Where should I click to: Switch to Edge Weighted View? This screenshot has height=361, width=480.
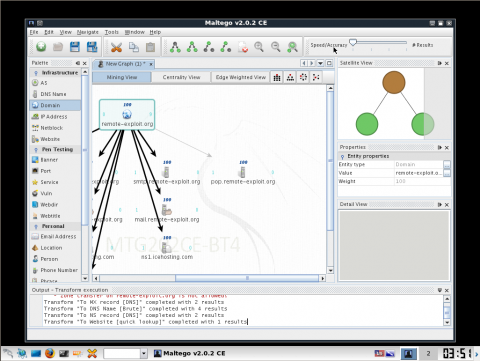241,77
